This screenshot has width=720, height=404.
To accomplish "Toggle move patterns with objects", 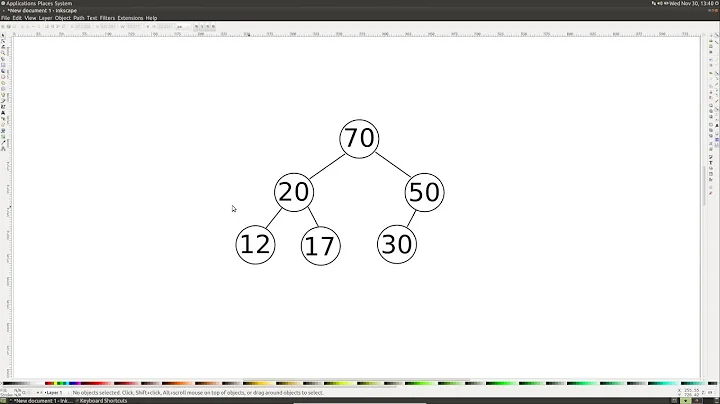I will (x=213, y=27).
